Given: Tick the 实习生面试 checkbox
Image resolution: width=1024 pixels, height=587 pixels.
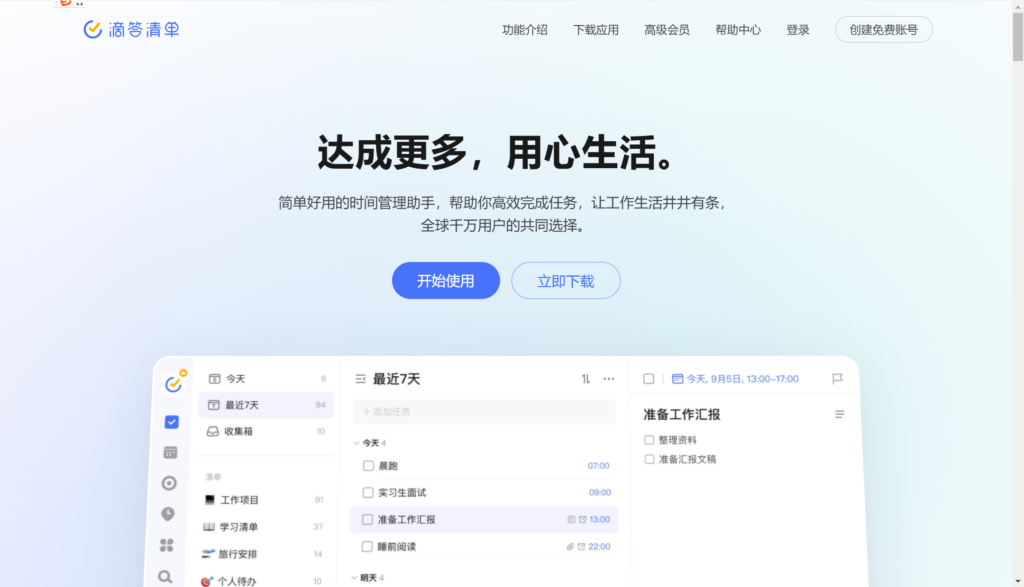Looking at the screenshot, I should tap(368, 492).
